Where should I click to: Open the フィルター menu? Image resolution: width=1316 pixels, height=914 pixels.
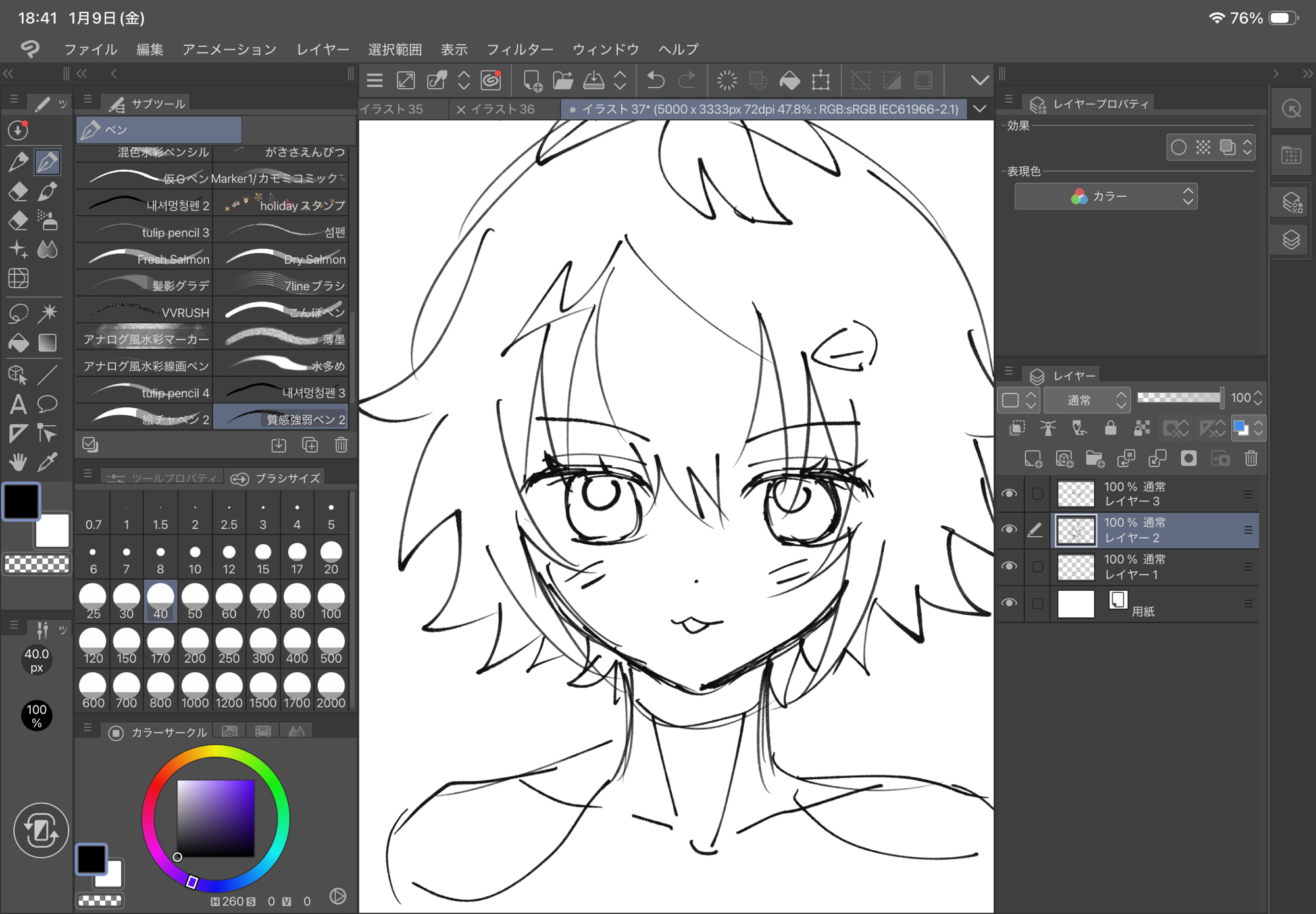(x=519, y=49)
